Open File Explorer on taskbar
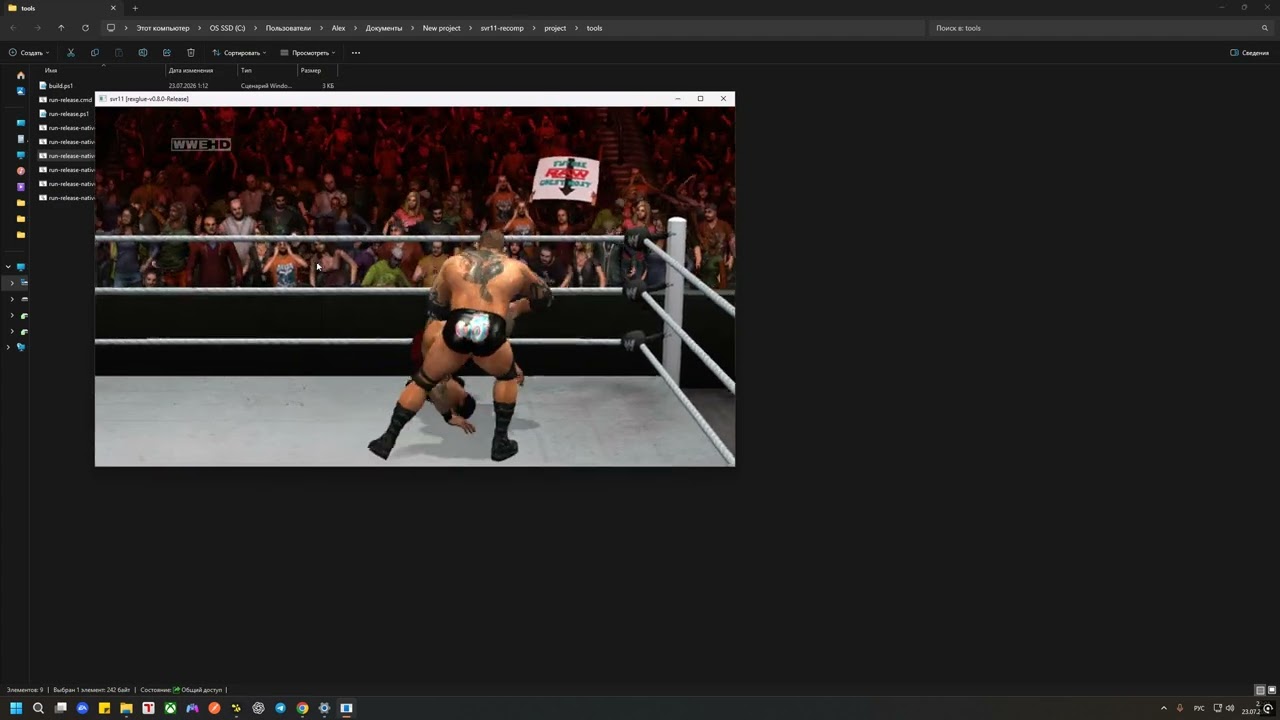Screen dimensions: 1280x720 (126, 708)
